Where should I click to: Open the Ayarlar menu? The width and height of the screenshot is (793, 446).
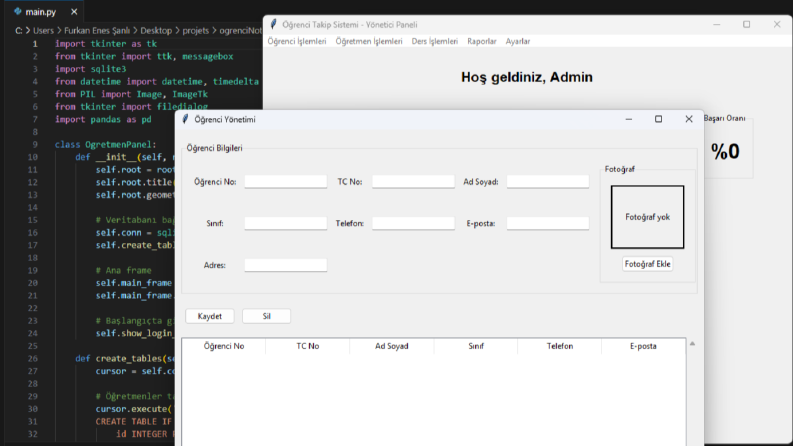518,41
